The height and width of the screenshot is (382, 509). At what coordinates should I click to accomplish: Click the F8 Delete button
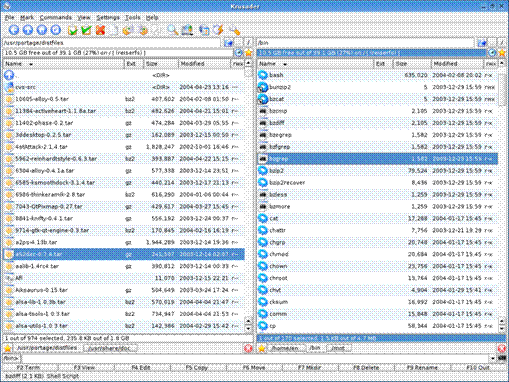click(366, 368)
